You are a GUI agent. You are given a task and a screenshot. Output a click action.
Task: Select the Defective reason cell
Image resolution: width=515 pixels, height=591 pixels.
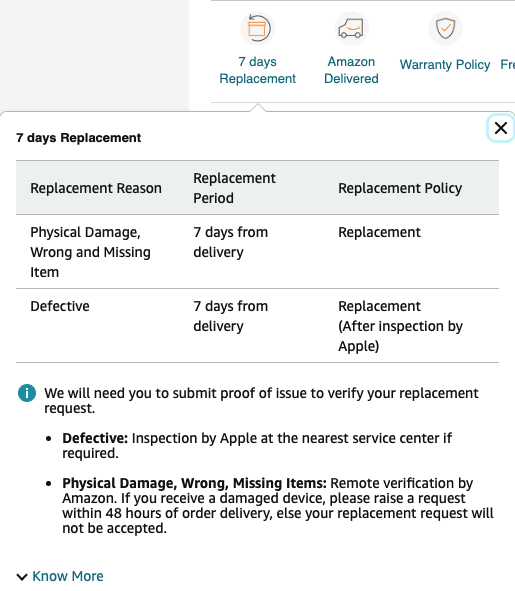point(60,306)
